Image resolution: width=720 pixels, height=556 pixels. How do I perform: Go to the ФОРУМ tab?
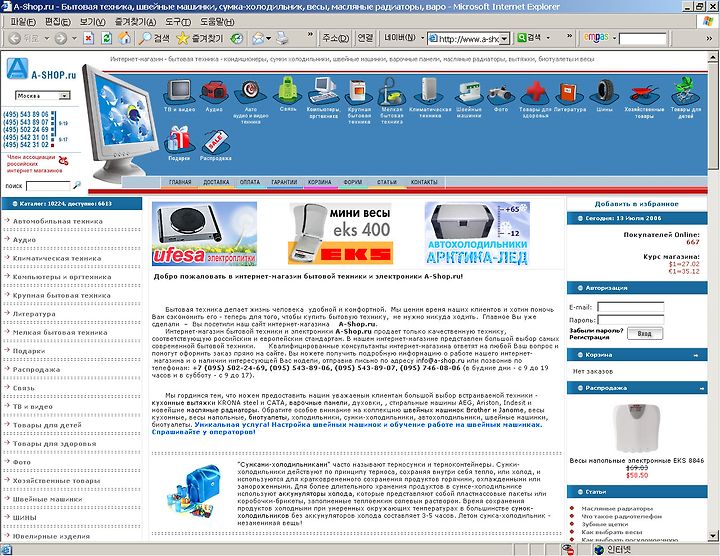click(x=353, y=182)
